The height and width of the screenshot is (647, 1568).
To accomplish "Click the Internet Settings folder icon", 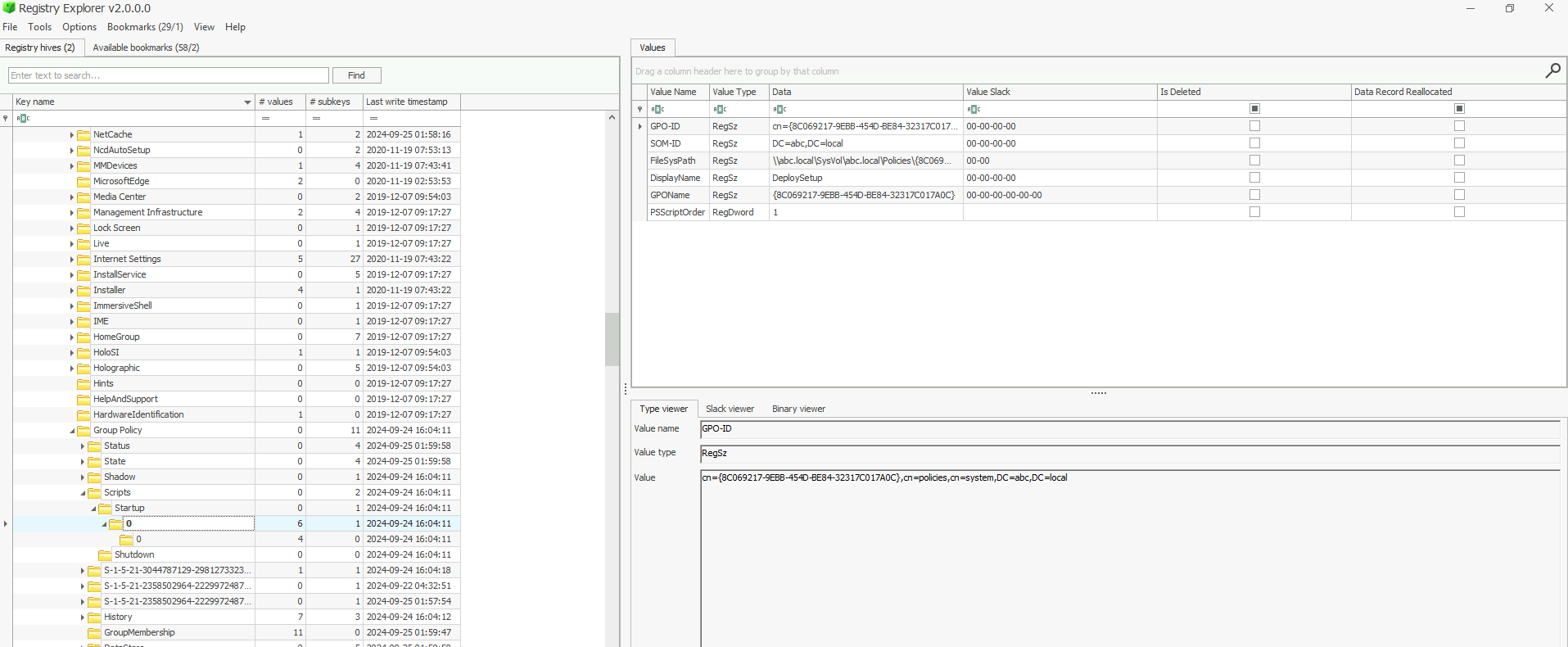I will click(84, 259).
